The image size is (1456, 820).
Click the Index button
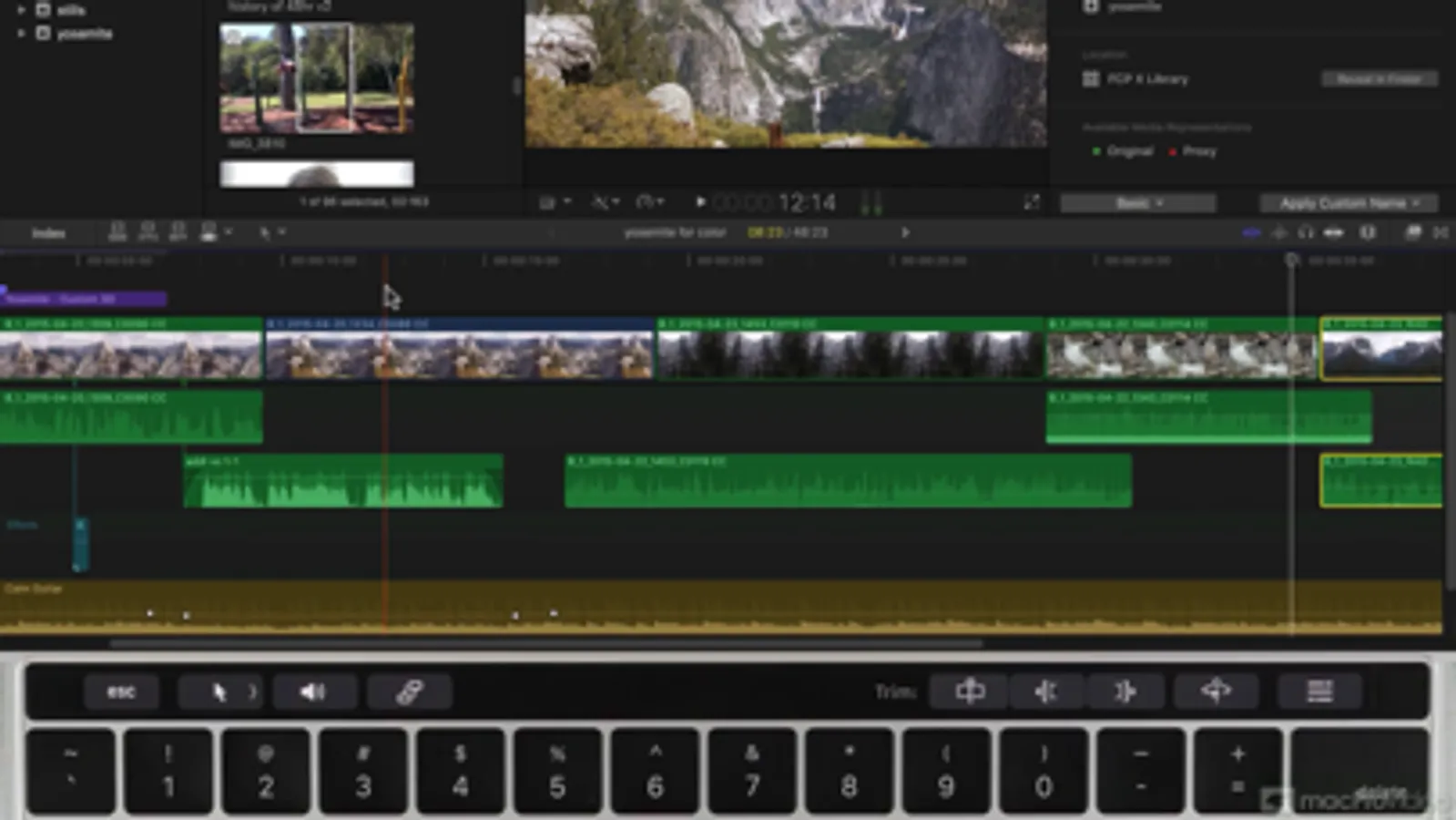pos(48,233)
